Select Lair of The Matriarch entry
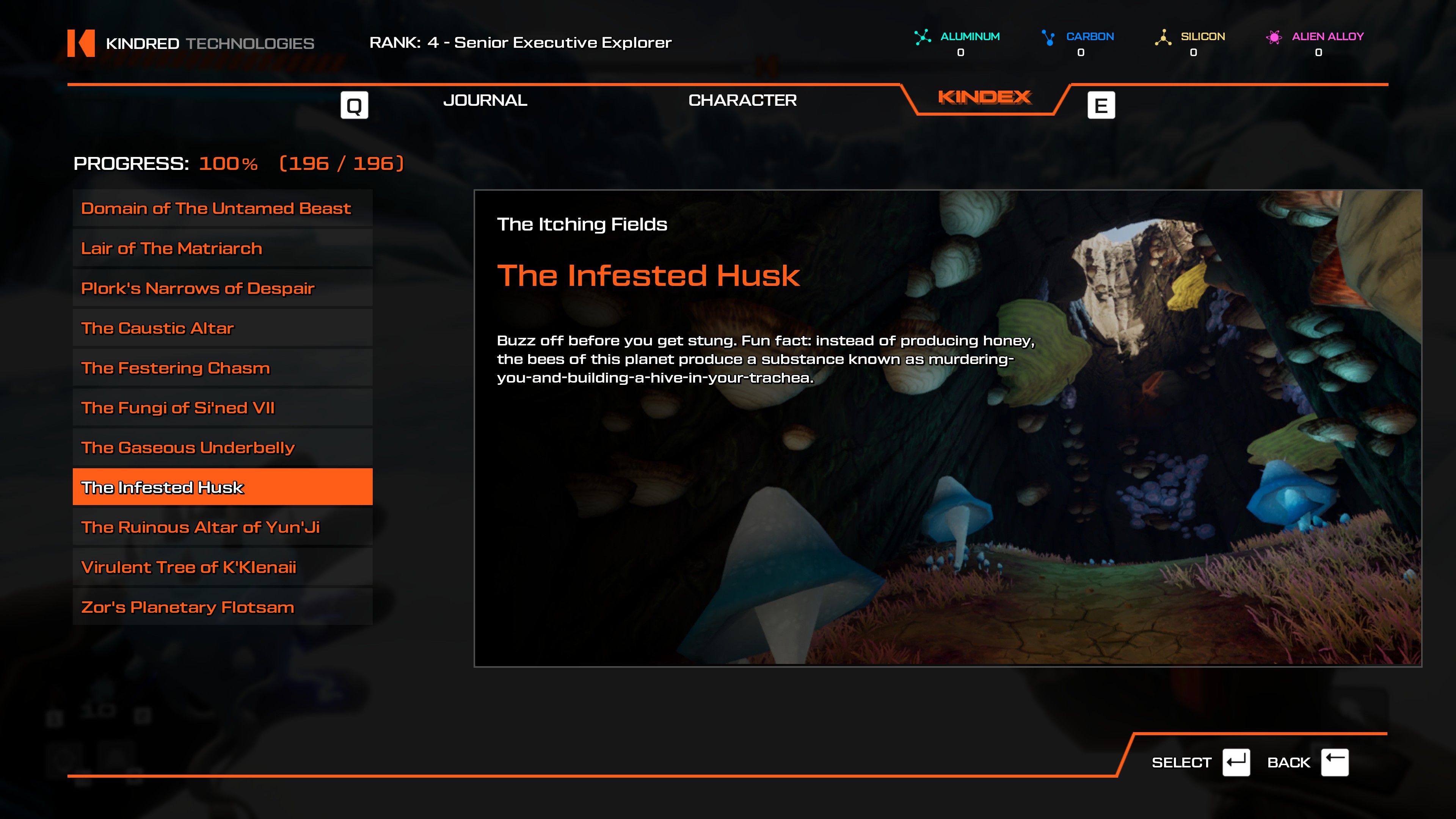Image resolution: width=1456 pixels, height=819 pixels. point(223,248)
